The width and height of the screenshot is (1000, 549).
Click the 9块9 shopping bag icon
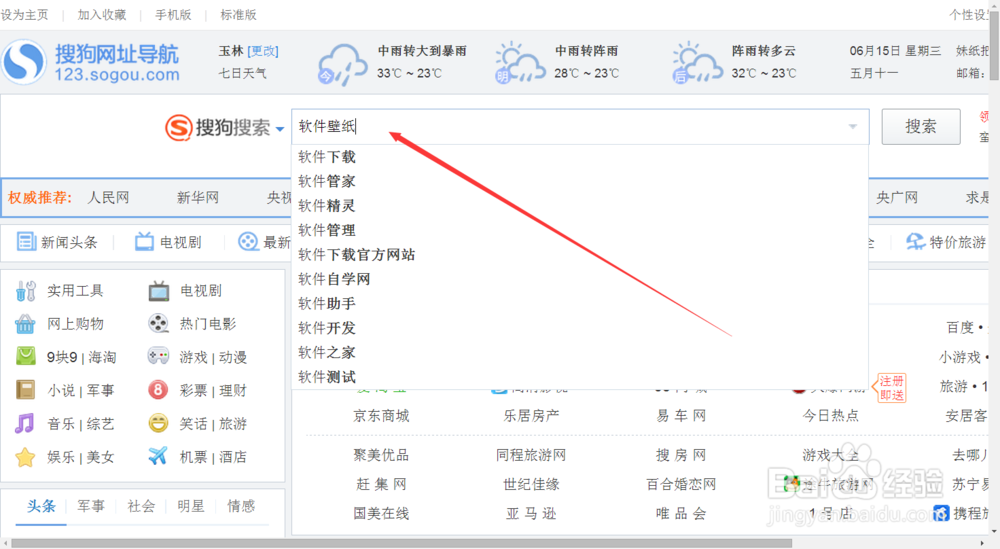point(26,356)
